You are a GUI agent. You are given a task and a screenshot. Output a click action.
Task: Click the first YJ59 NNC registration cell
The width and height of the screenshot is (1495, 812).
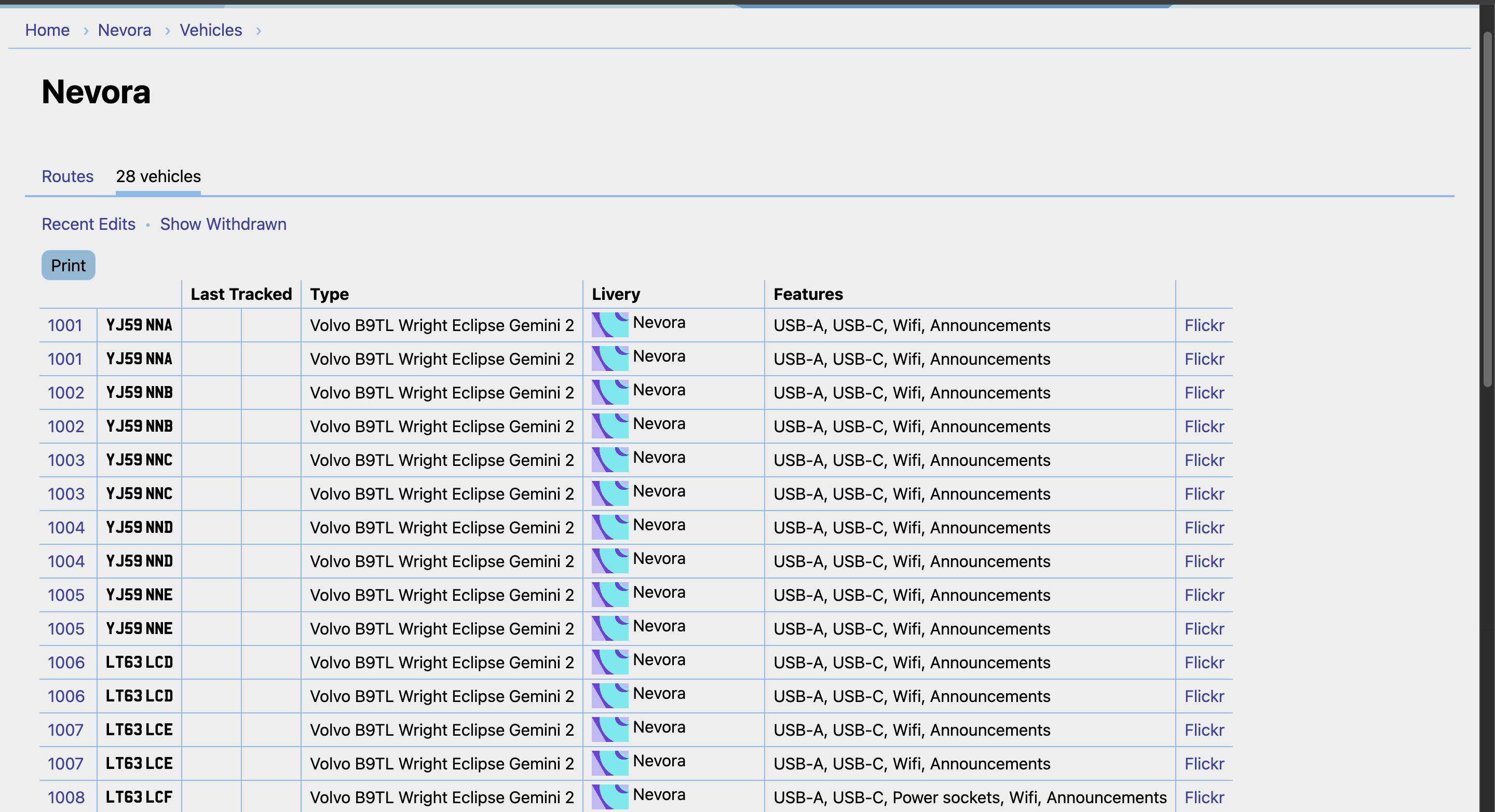[x=139, y=460]
